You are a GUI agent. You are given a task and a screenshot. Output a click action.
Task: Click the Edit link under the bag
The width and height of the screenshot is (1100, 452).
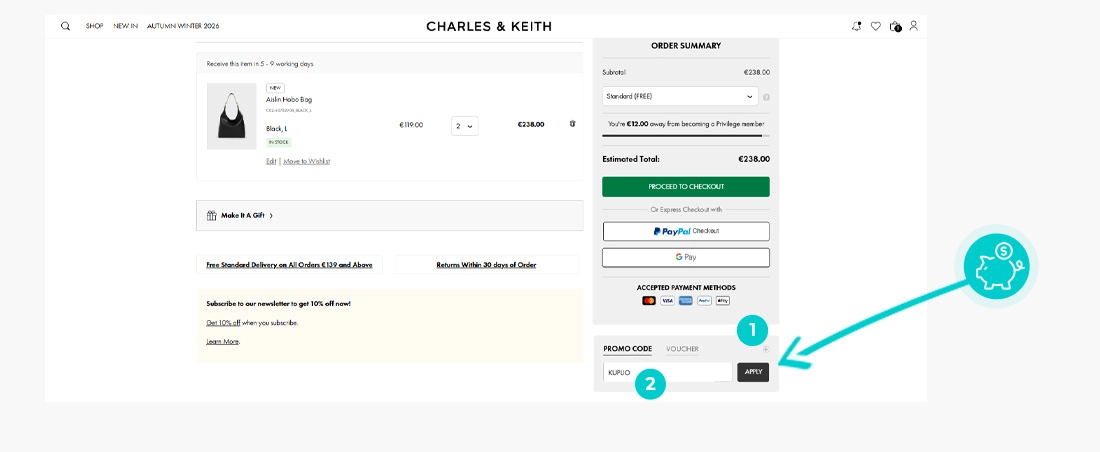[x=271, y=161]
